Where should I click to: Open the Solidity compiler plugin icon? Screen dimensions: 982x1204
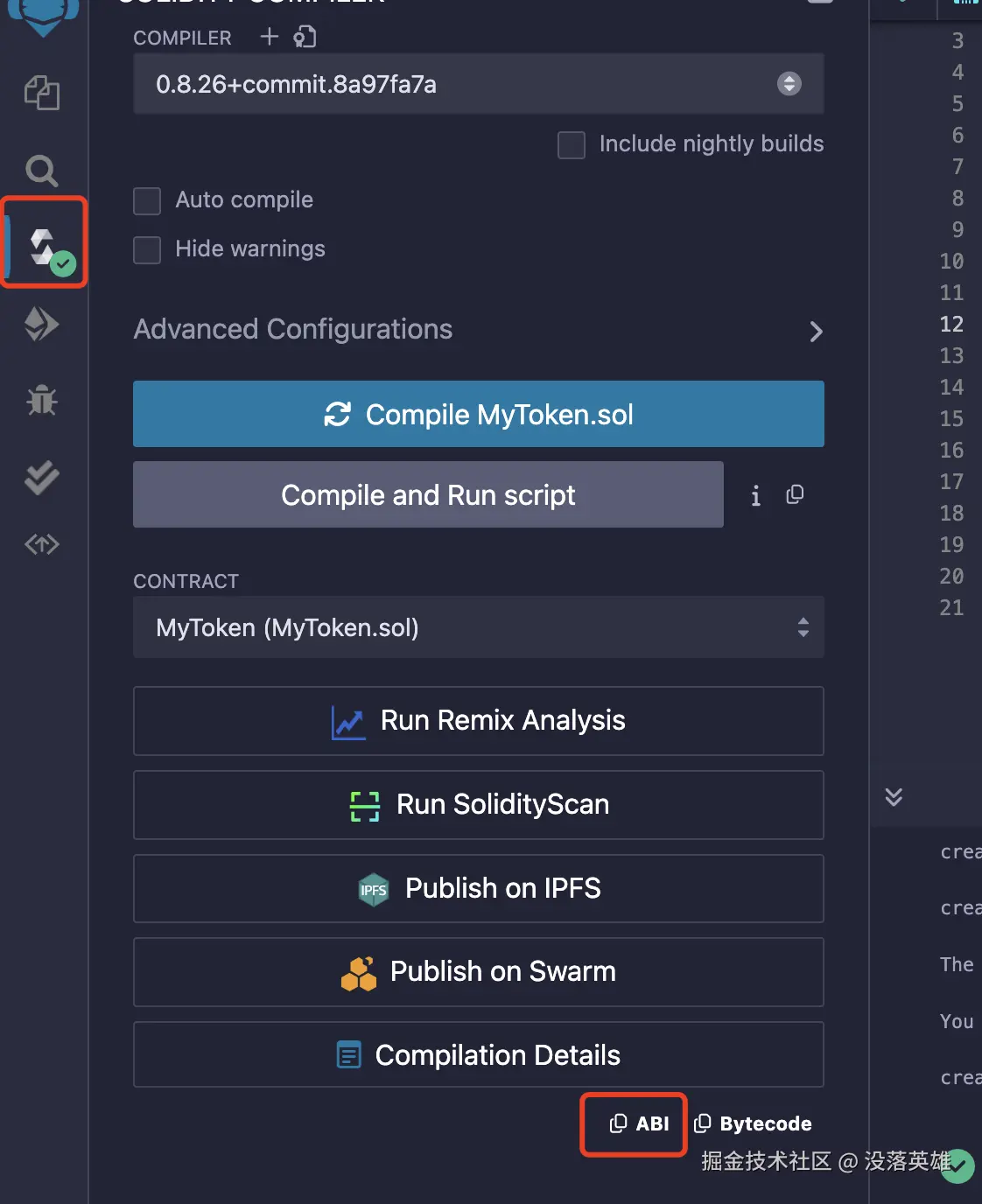click(x=44, y=247)
